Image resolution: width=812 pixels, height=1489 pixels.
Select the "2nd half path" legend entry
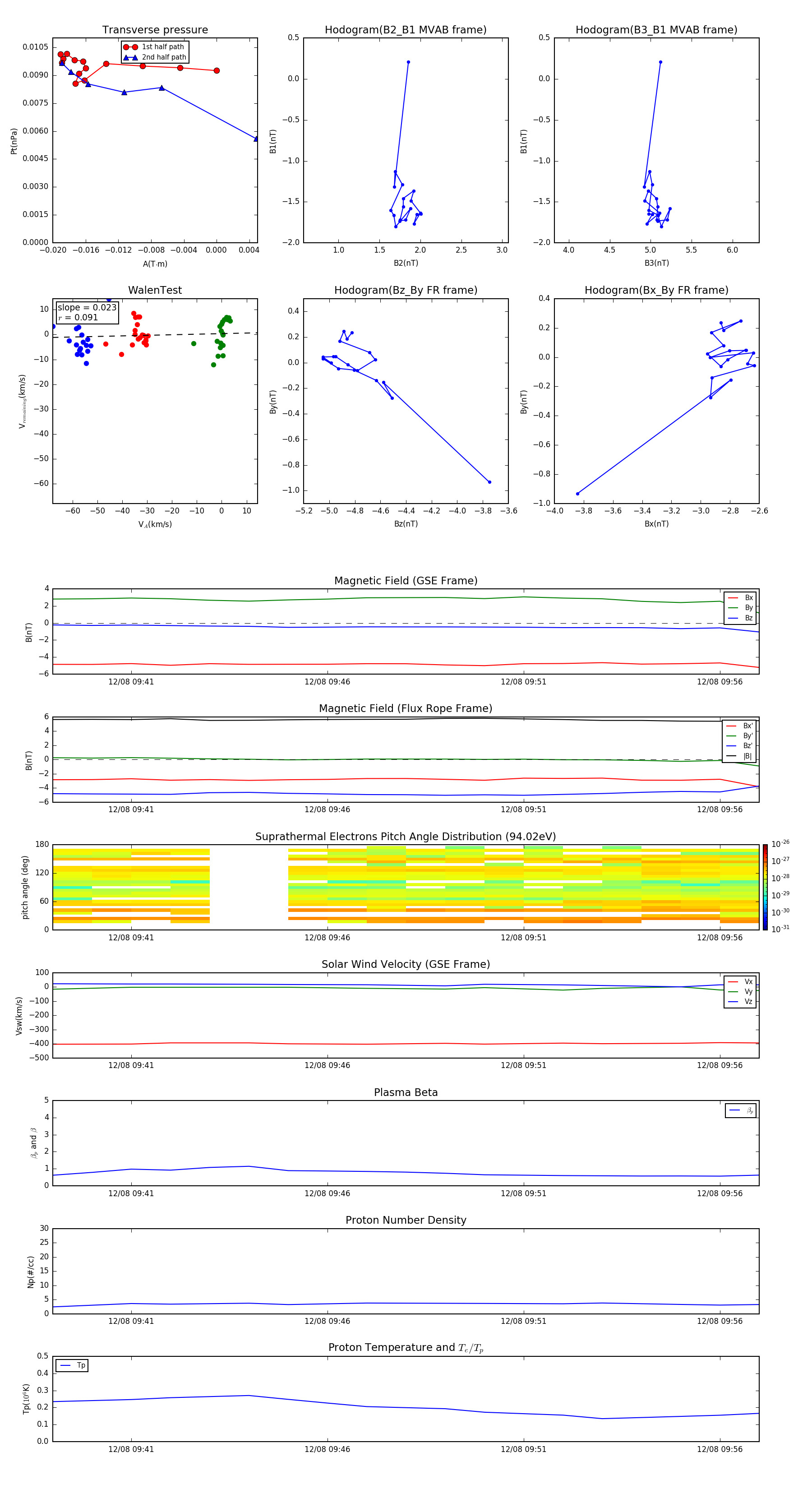coord(155,57)
